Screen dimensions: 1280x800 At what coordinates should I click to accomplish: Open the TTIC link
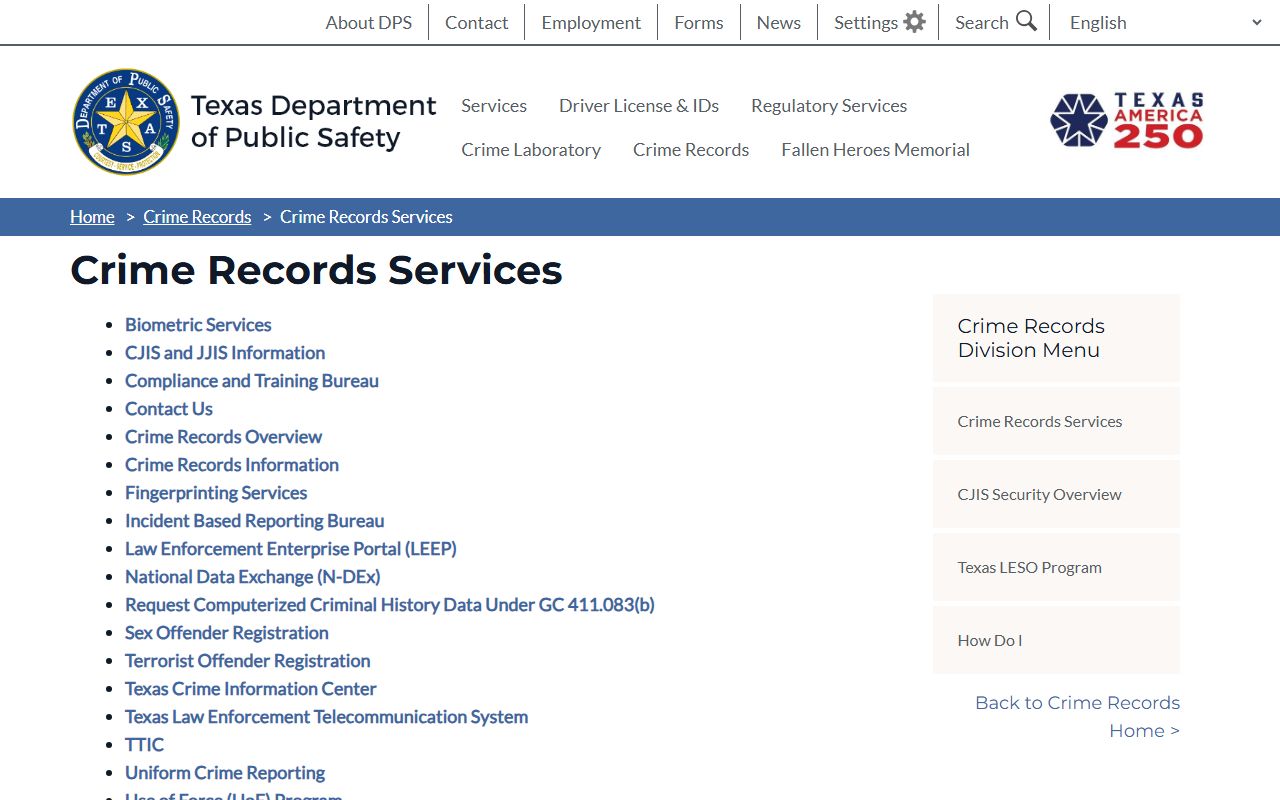pos(144,745)
